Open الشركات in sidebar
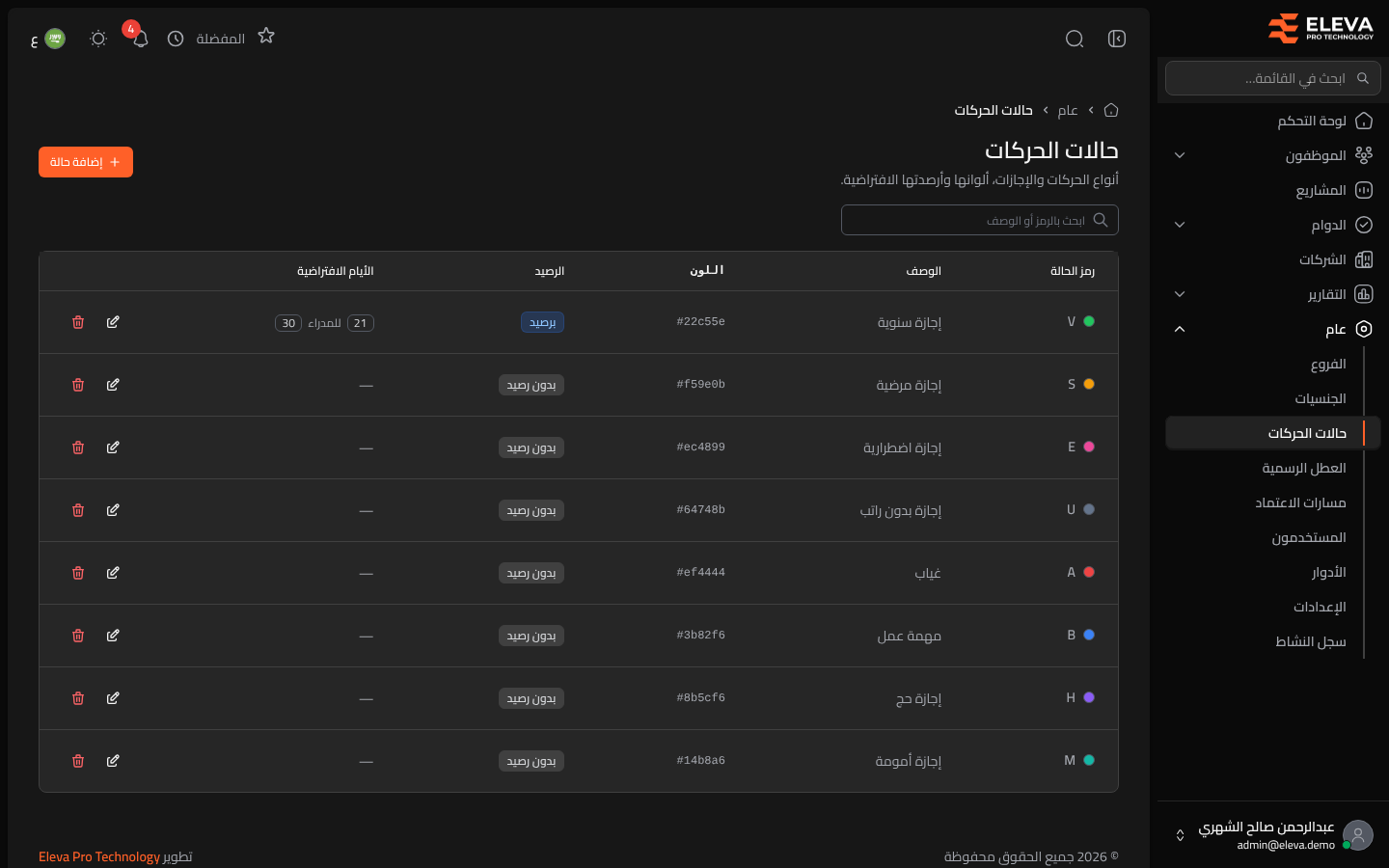Image resolution: width=1389 pixels, height=868 pixels. click(x=1273, y=259)
